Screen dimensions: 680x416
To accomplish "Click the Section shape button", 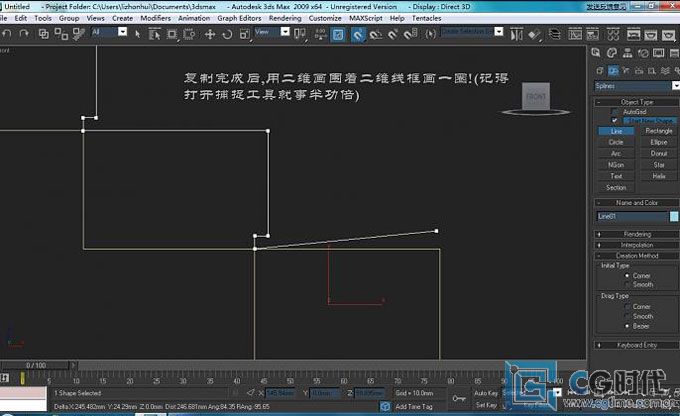I will [616, 187].
